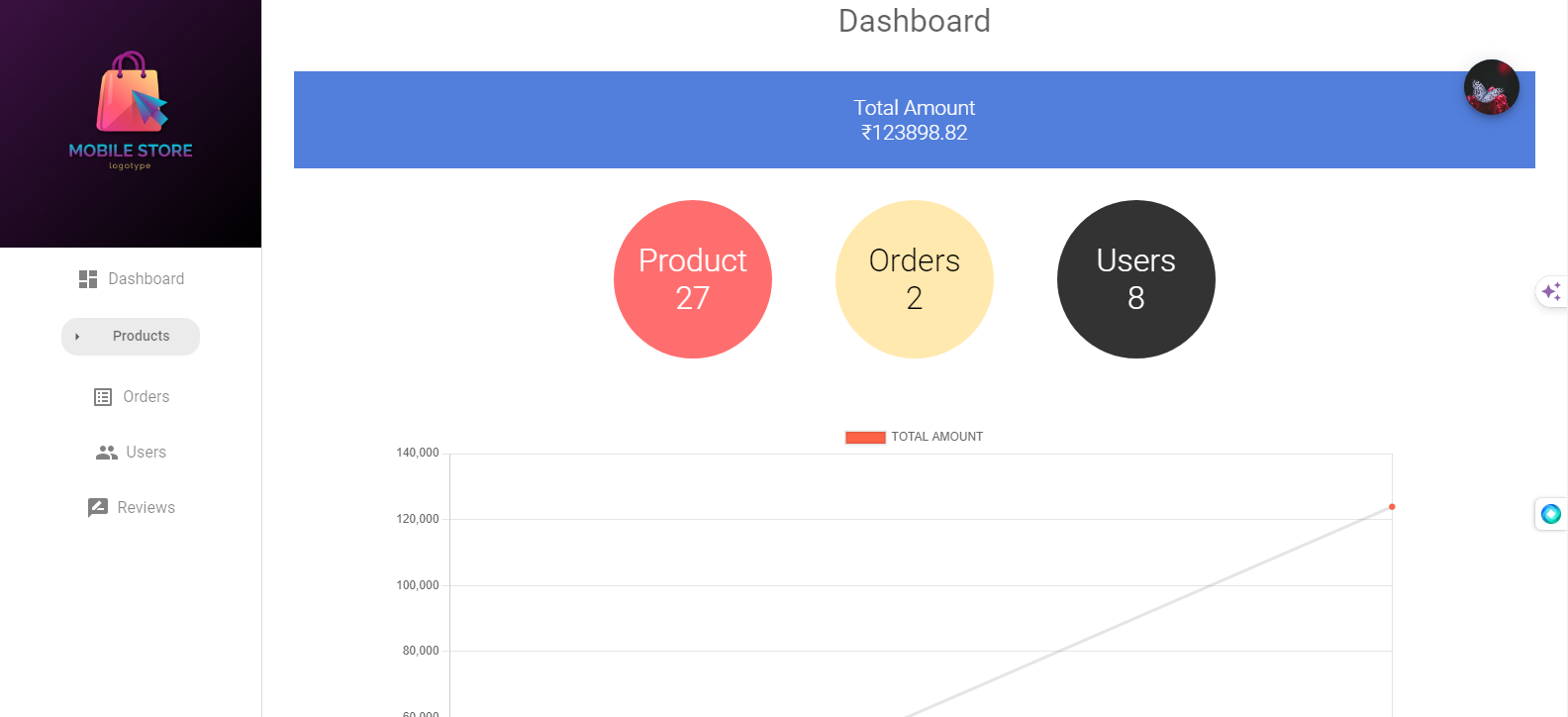
Task: Click the Reviews comment icon in sidebar
Action: pos(97,508)
